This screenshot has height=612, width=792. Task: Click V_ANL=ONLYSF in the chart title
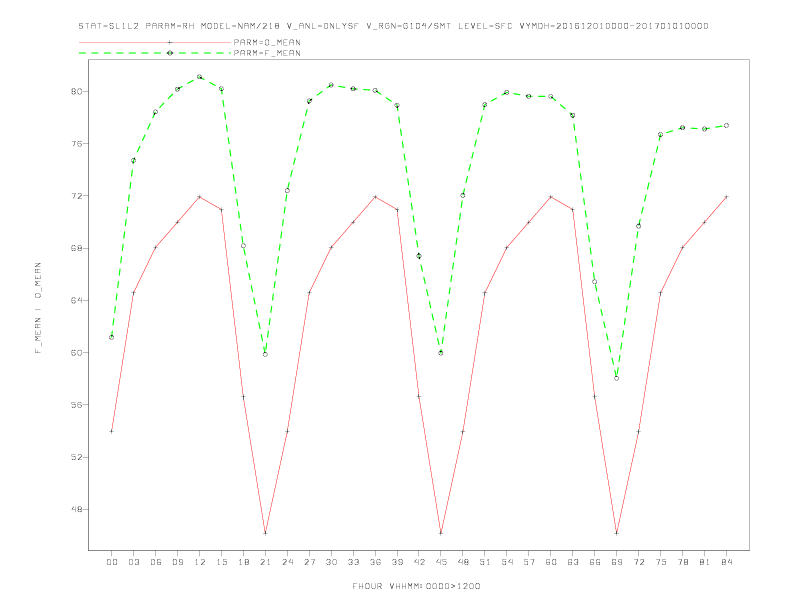(x=323, y=26)
